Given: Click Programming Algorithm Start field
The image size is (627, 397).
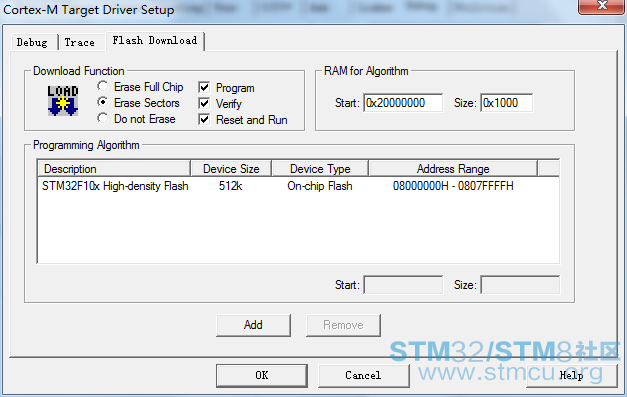Looking at the screenshot, I should coord(403,285).
